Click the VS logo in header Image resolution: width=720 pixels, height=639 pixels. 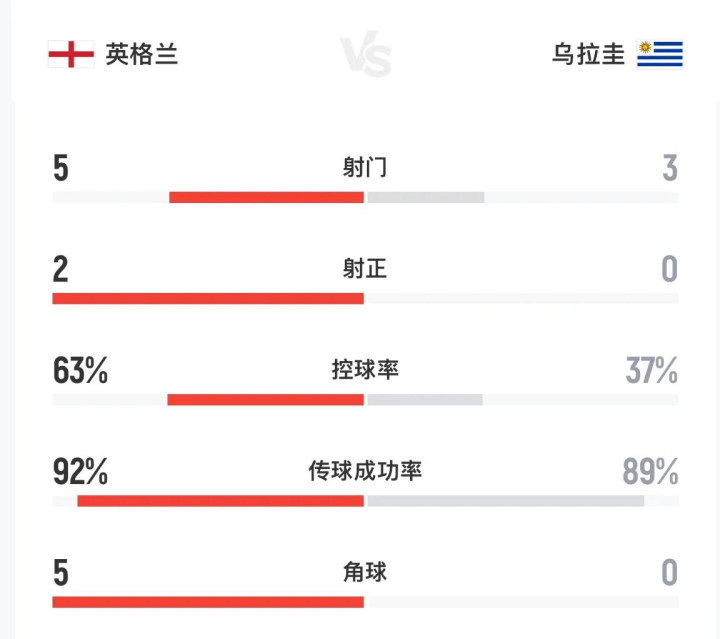[x=365, y=55]
